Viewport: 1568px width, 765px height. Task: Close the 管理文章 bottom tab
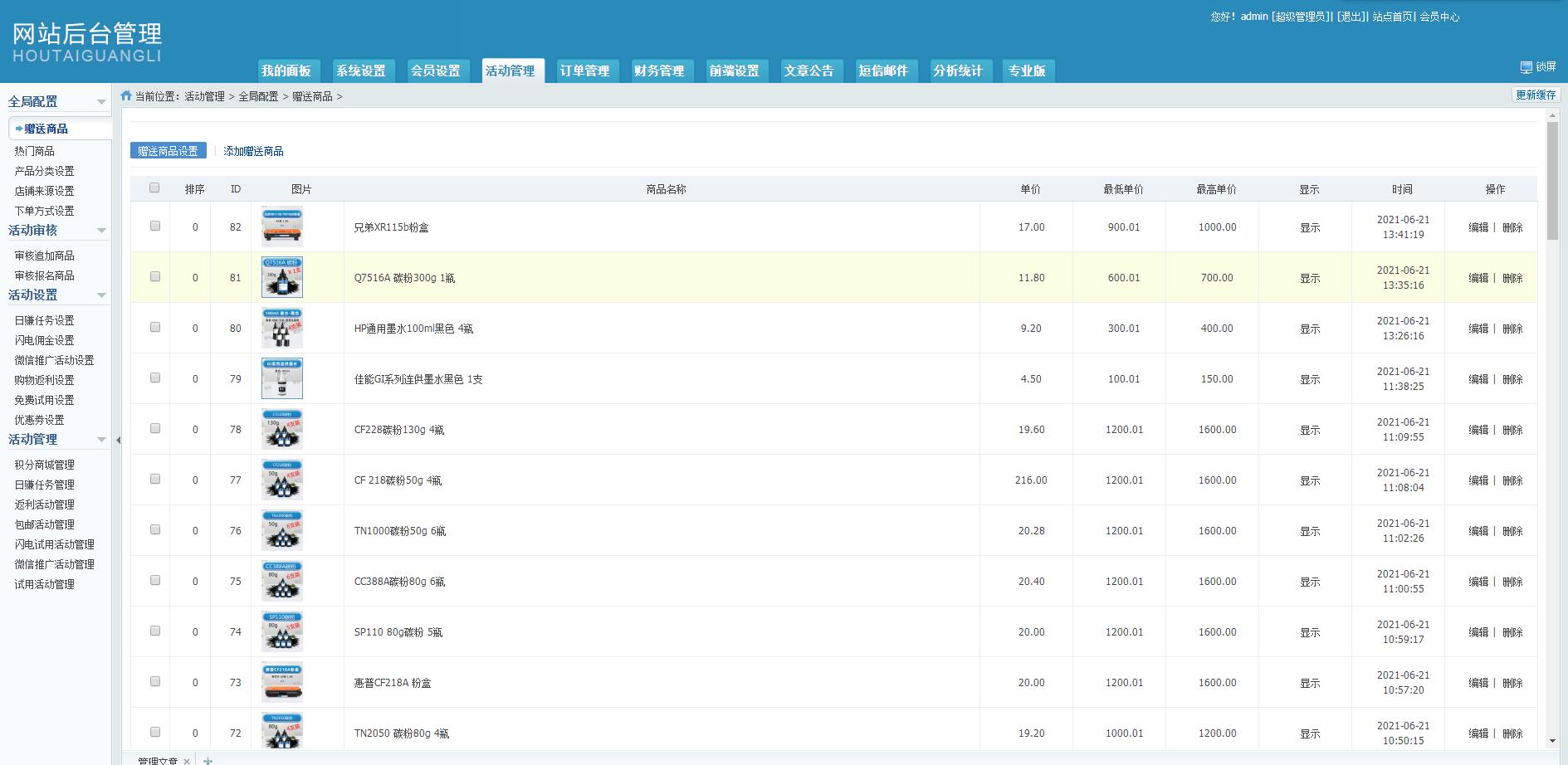pyautogui.click(x=187, y=761)
